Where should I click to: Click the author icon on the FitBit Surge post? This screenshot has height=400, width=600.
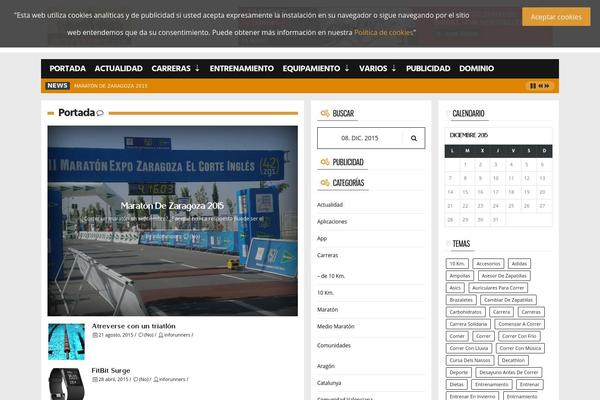[156, 379]
